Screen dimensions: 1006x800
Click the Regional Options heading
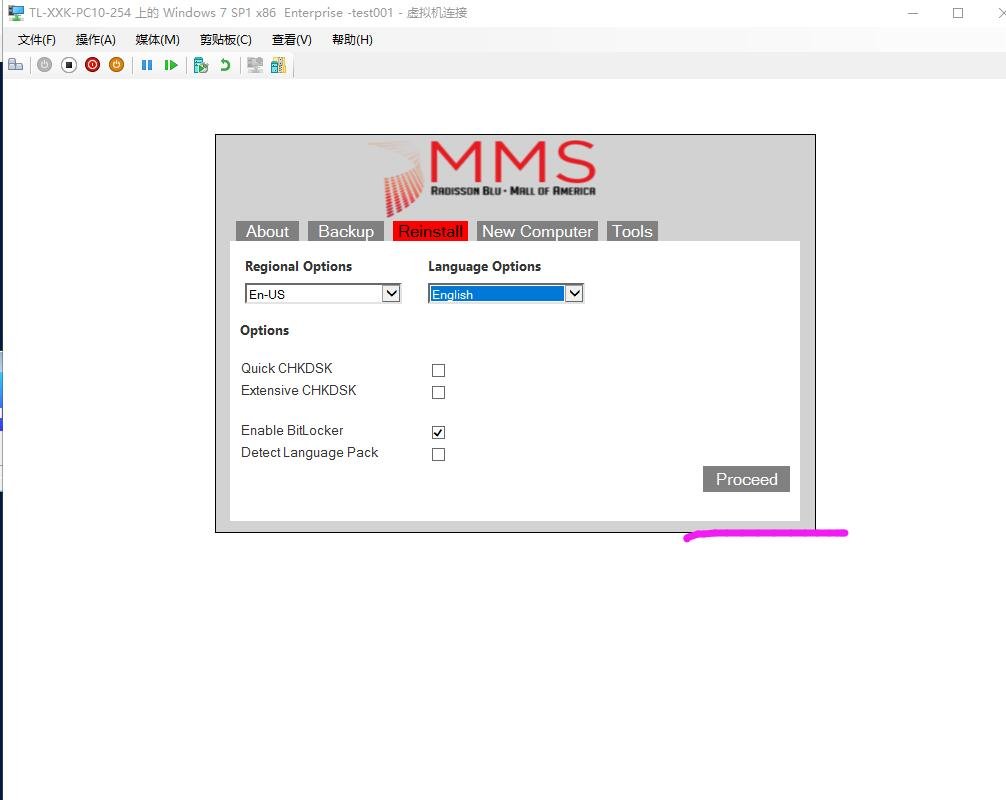[x=298, y=266]
